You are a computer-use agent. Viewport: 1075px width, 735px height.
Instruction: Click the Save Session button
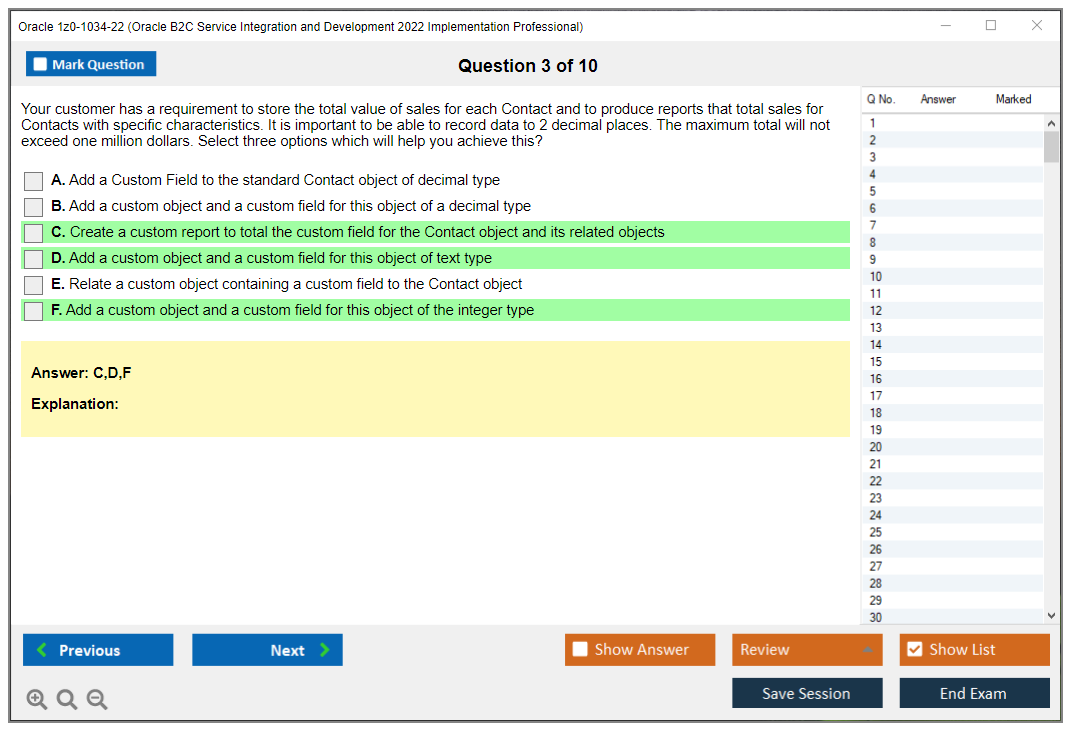click(x=807, y=693)
